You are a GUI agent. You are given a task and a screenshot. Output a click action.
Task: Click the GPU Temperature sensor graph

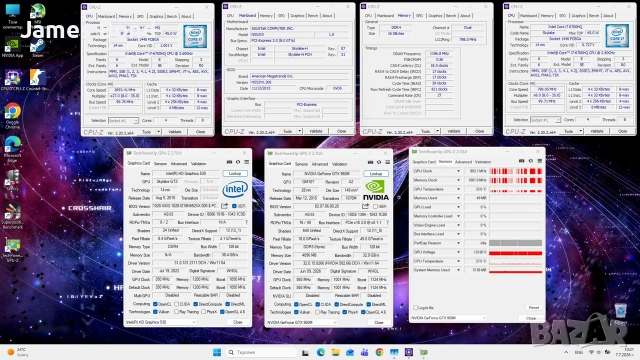coord(516,189)
